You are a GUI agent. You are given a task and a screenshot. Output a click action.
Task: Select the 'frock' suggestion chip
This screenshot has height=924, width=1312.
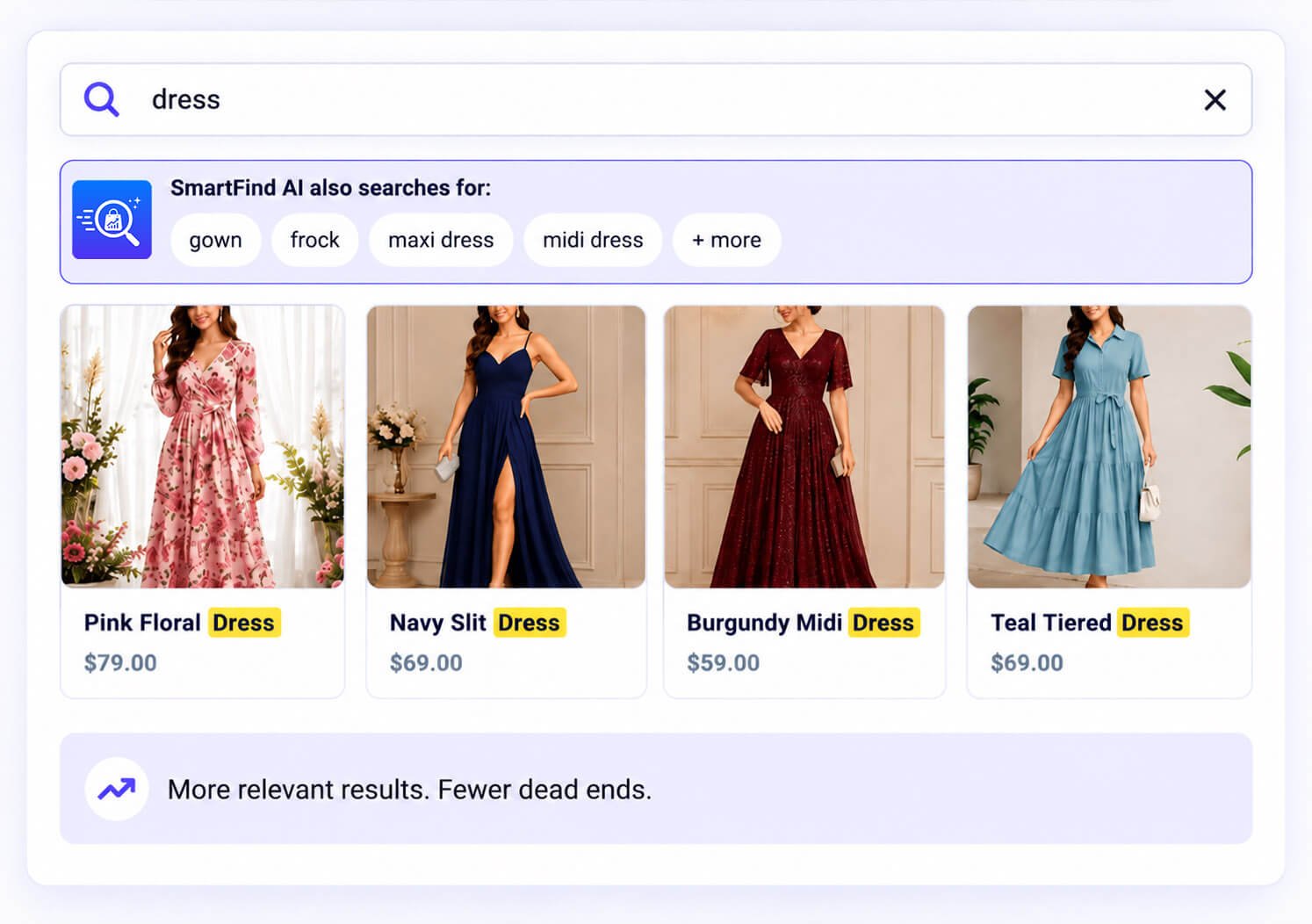314,240
